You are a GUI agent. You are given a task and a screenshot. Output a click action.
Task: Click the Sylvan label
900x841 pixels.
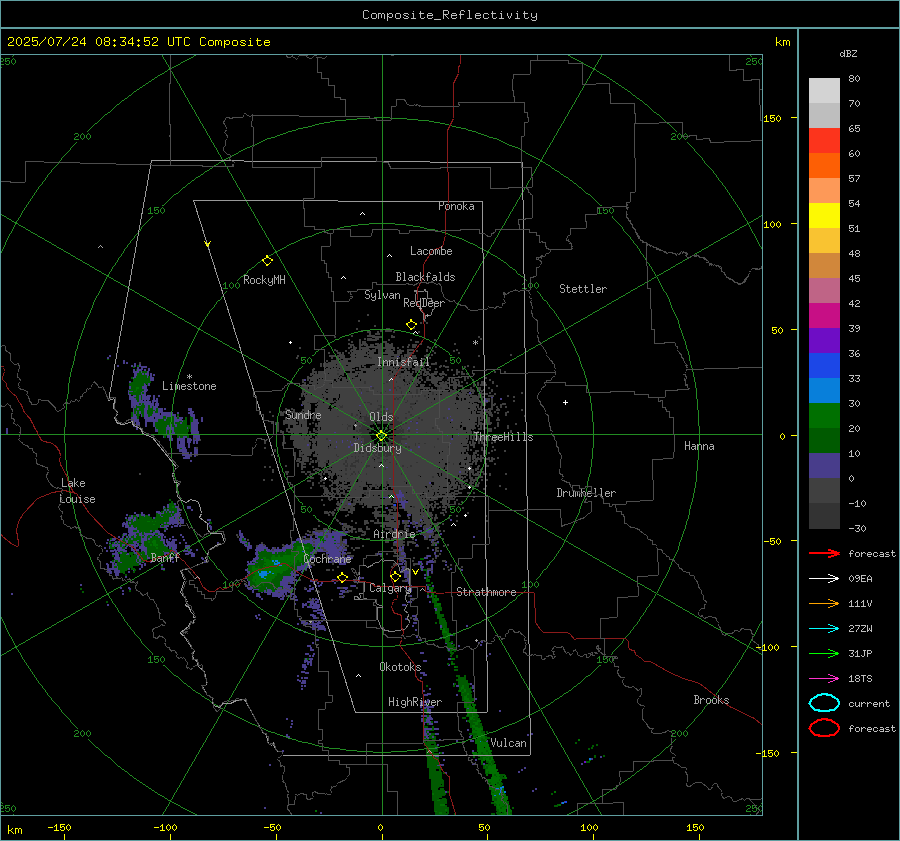click(382, 295)
